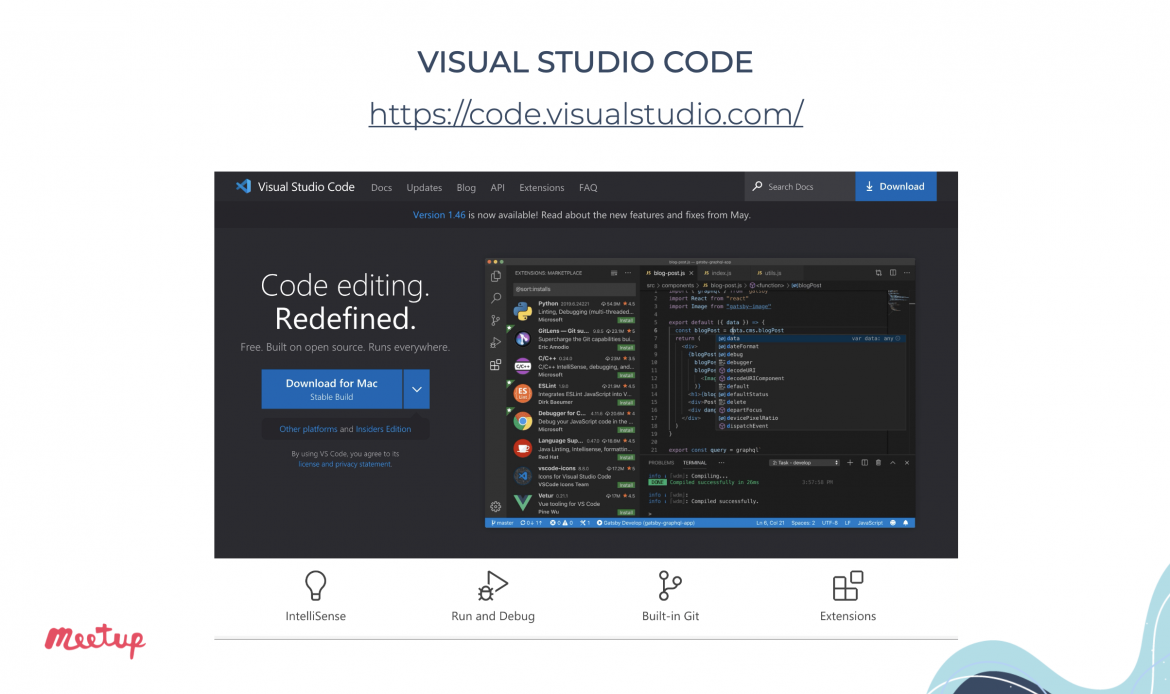Click the '<function>' breadcrumb segment
1170x694 pixels.
click(769, 285)
